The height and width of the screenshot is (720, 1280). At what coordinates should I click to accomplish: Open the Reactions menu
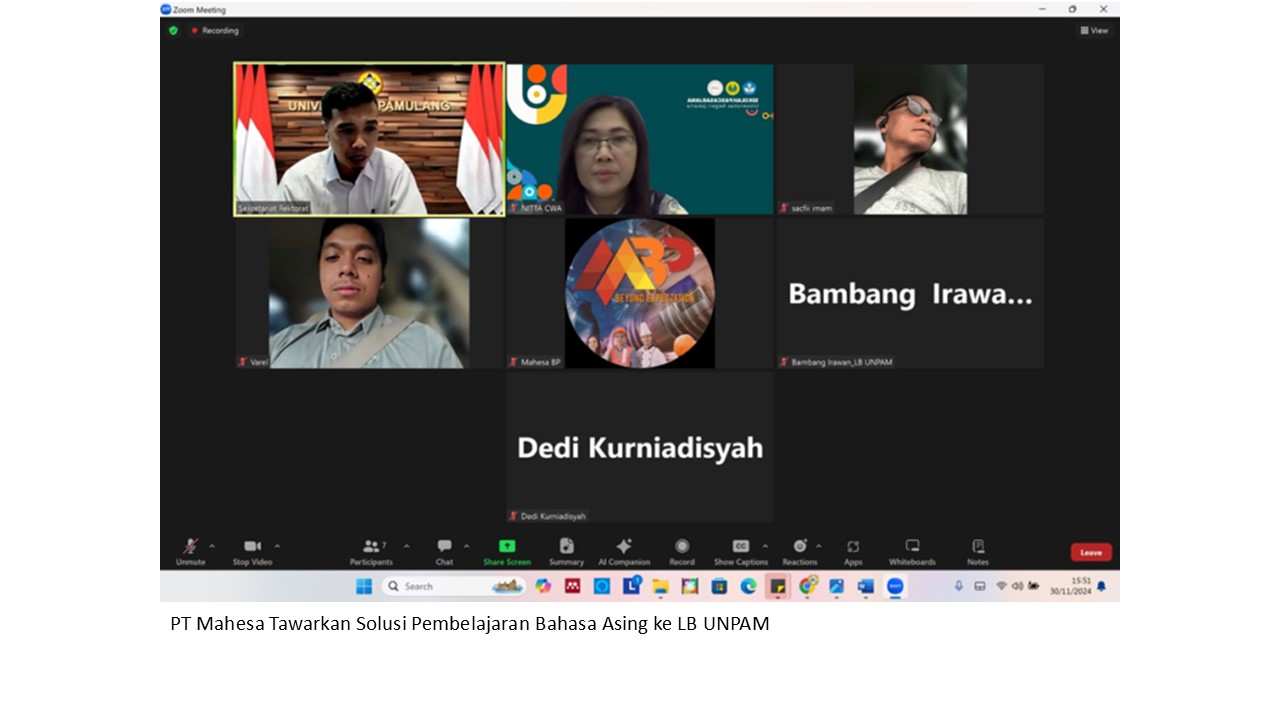(x=800, y=551)
